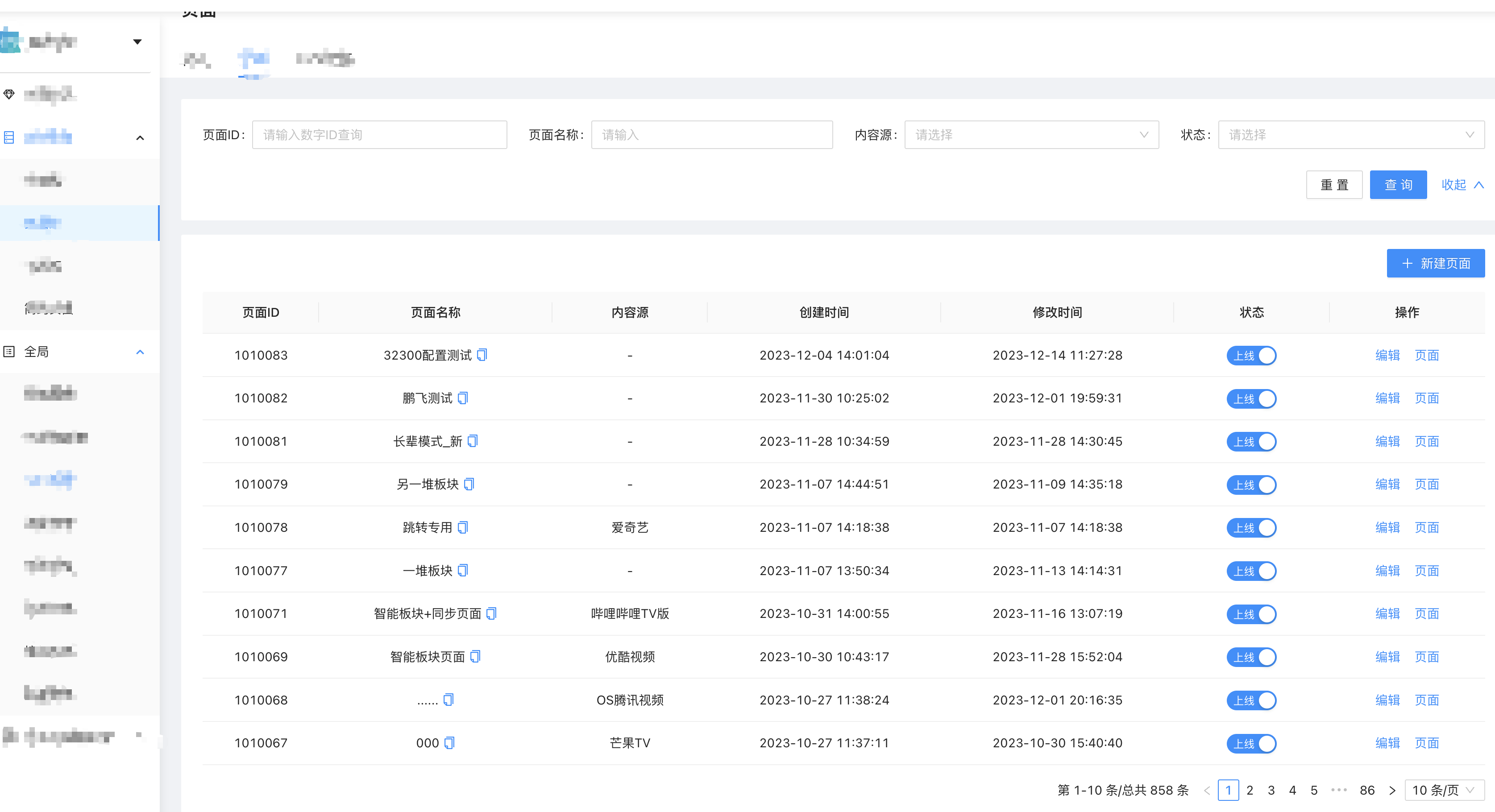
Task: Copy the 长辈模式_新 page name
Action: click(x=473, y=441)
